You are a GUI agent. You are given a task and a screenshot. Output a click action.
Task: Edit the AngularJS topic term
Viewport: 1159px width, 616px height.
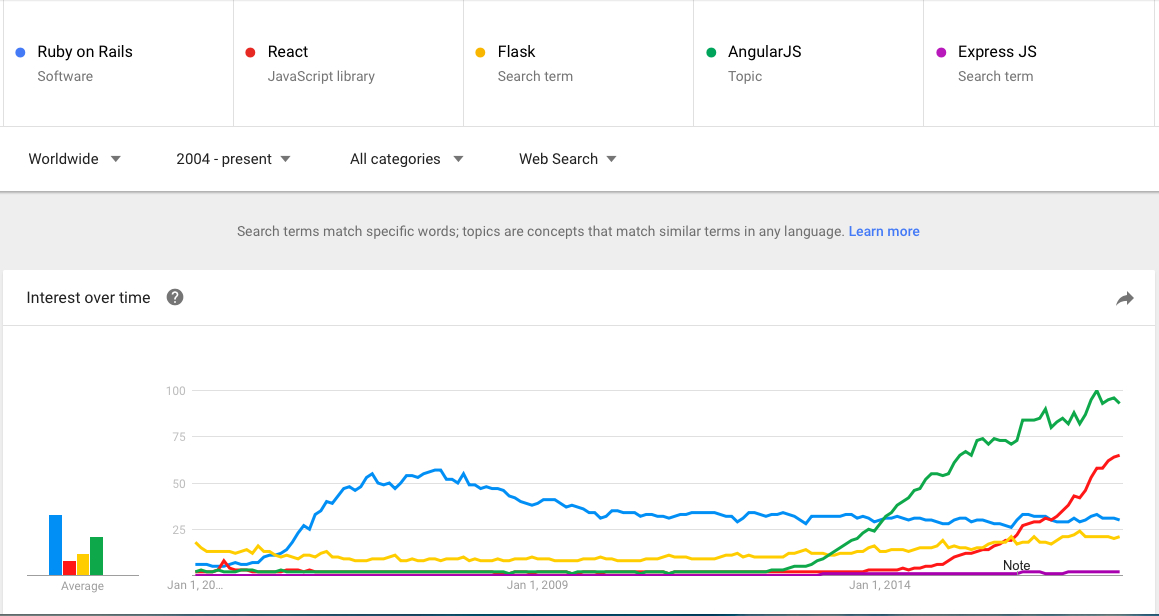tap(808, 64)
